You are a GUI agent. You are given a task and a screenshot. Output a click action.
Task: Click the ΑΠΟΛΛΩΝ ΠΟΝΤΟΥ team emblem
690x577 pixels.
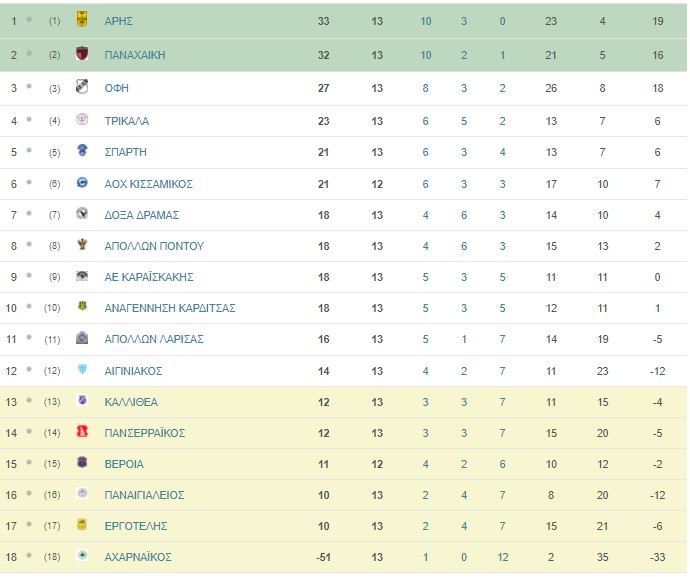pyautogui.click(x=82, y=244)
